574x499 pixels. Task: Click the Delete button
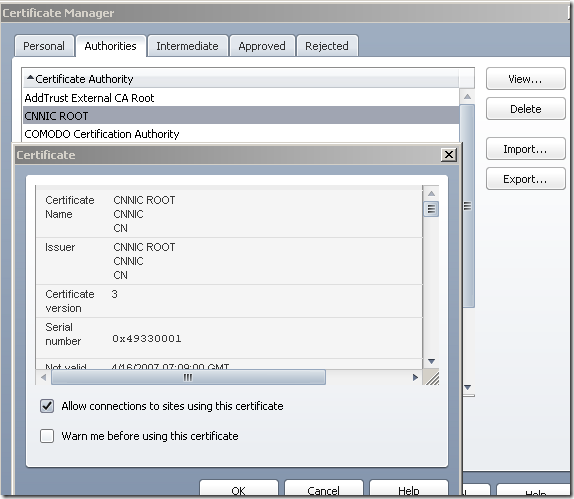tap(526, 109)
